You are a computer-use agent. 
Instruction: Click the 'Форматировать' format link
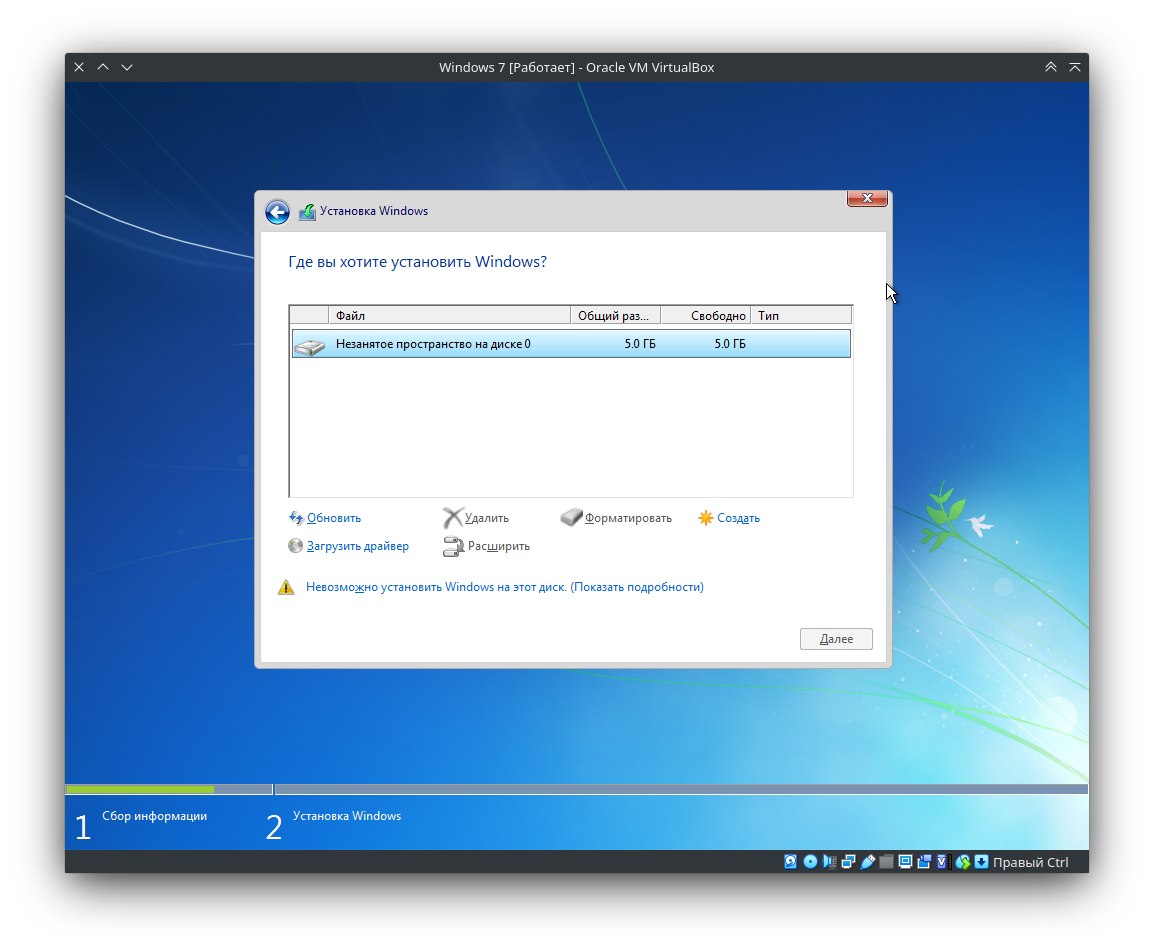pos(628,518)
